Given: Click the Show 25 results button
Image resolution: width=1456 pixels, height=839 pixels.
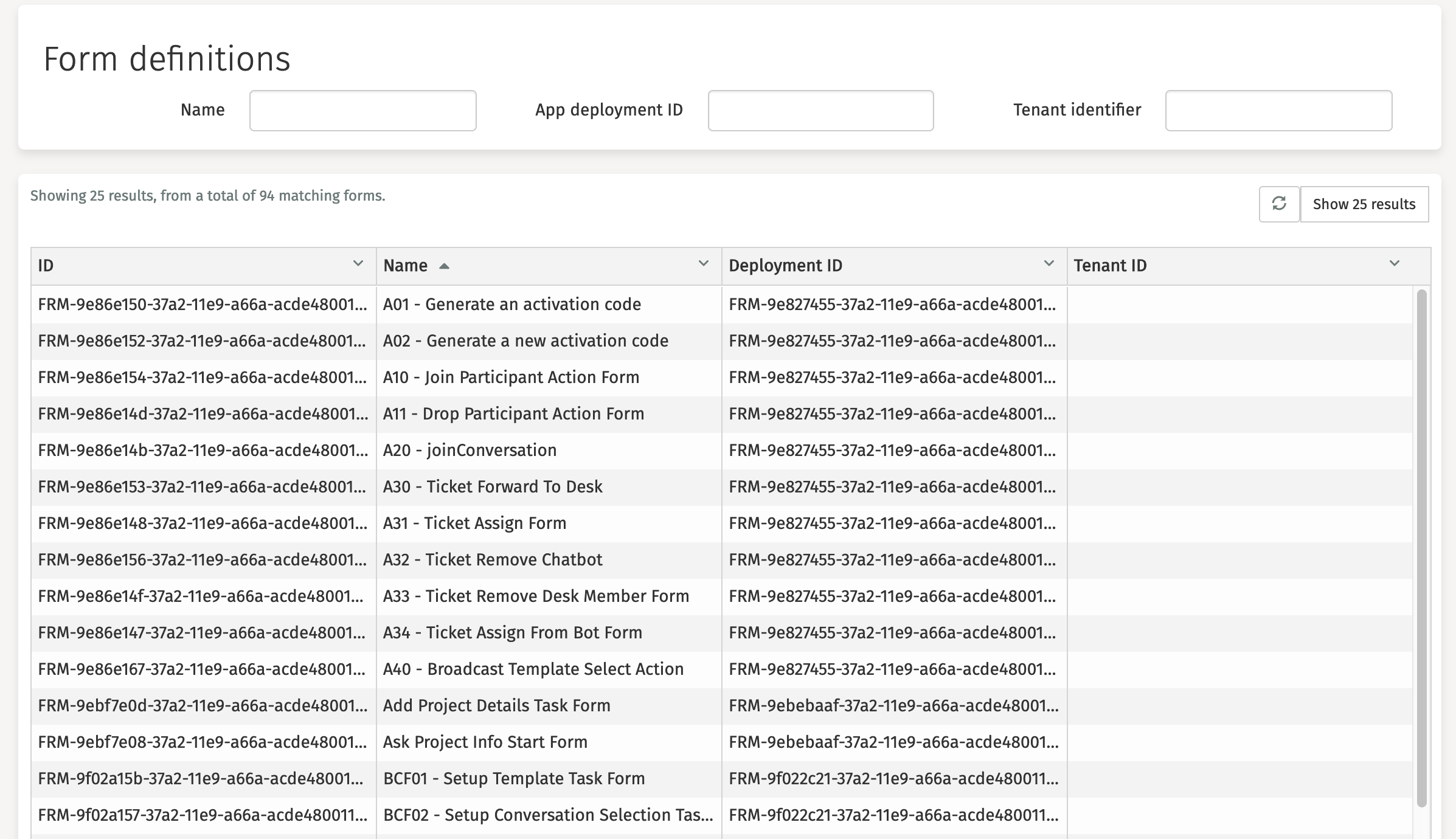Looking at the screenshot, I should coord(1364,204).
